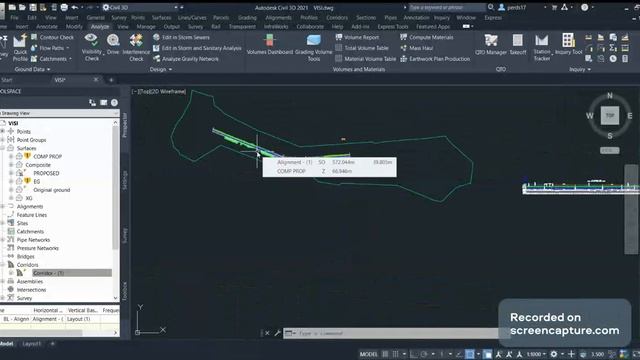Open the Mass Haul tool
Image resolution: width=640 pixels, height=360 pixels.
coord(416,48)
